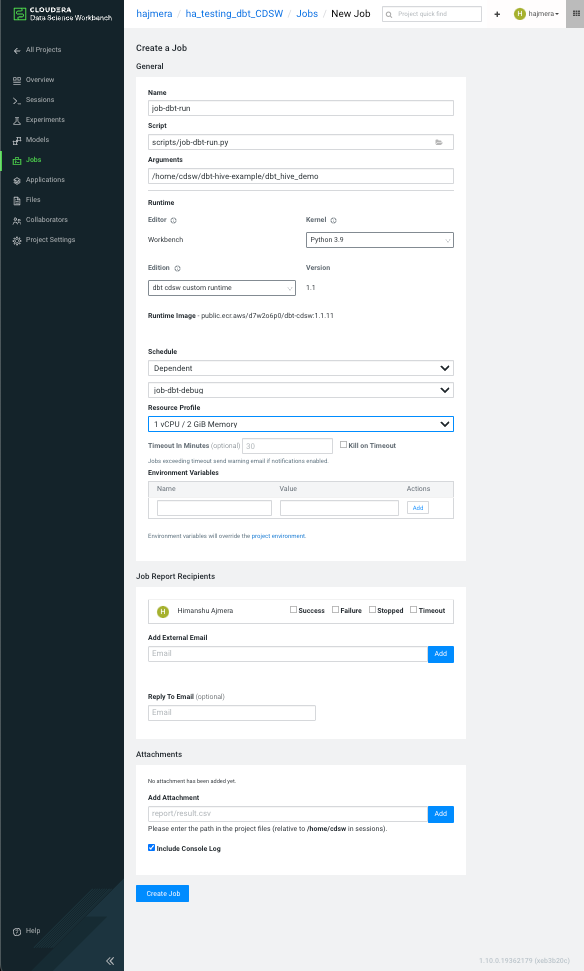
Task: Click the Collaborators people icon
Action: (17, 220)
